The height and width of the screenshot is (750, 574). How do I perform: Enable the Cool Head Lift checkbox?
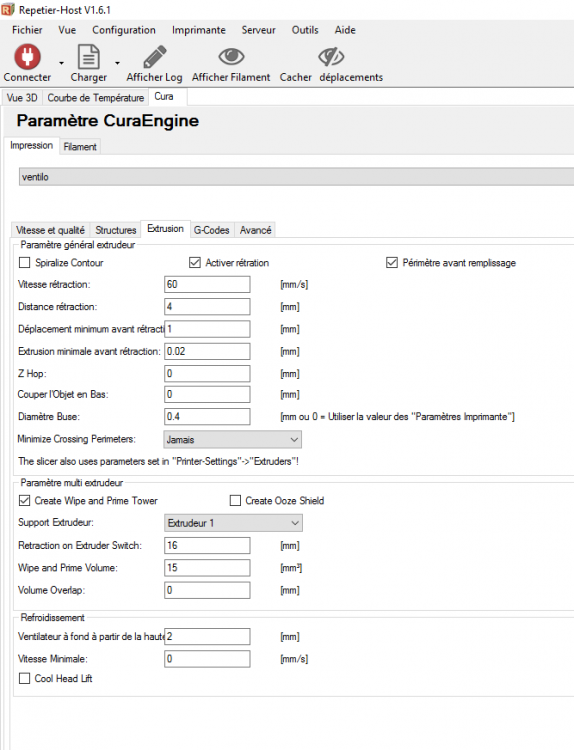pyautogui.click(x=24, y=679)
